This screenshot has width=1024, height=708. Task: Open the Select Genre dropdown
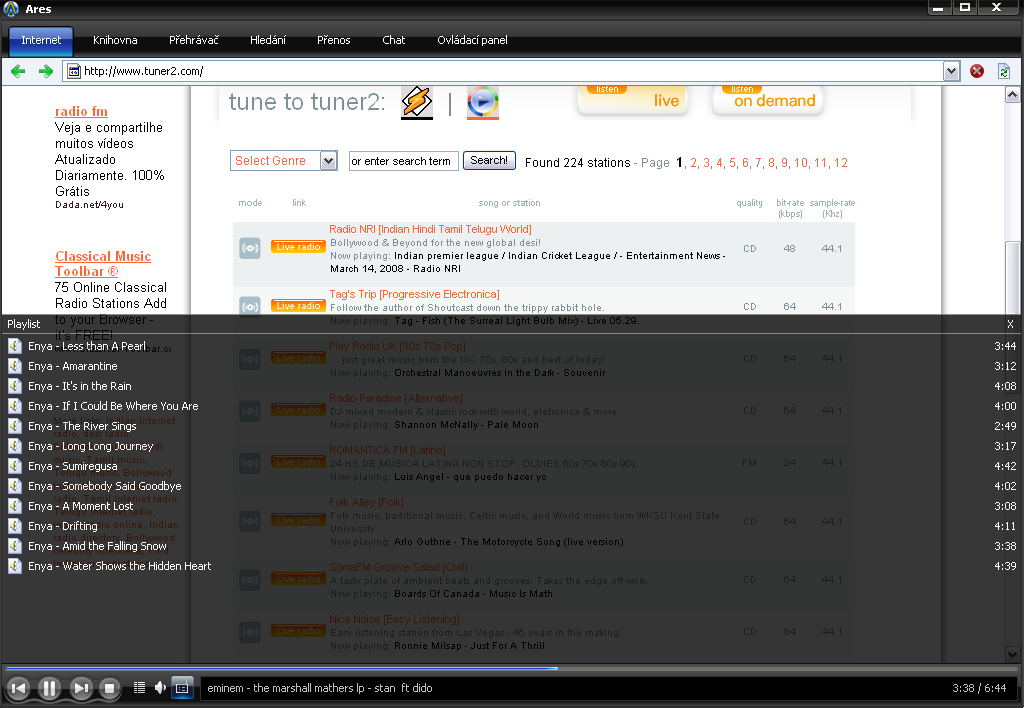click(328, 161)
